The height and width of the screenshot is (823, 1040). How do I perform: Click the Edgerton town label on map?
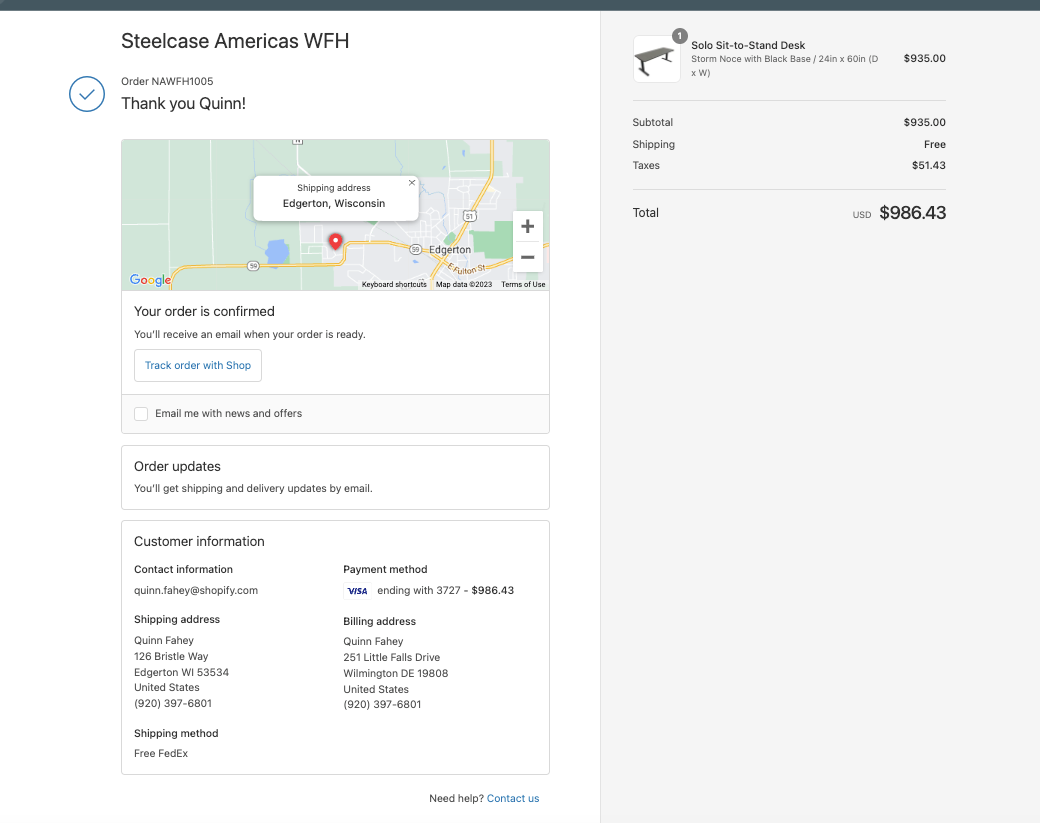pyautogui.click(x=449, y=250)
